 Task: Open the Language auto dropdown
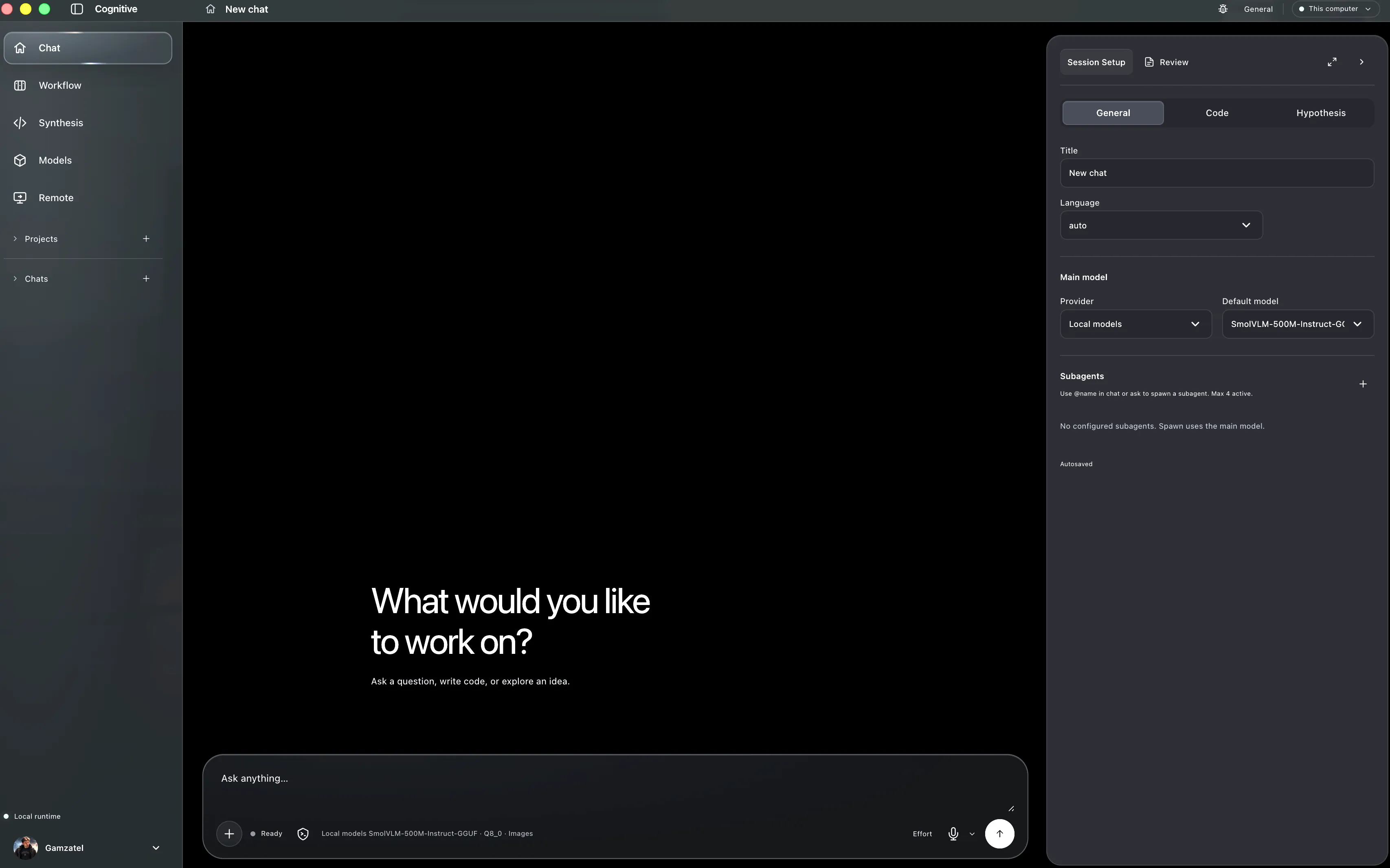[1161, 225]
